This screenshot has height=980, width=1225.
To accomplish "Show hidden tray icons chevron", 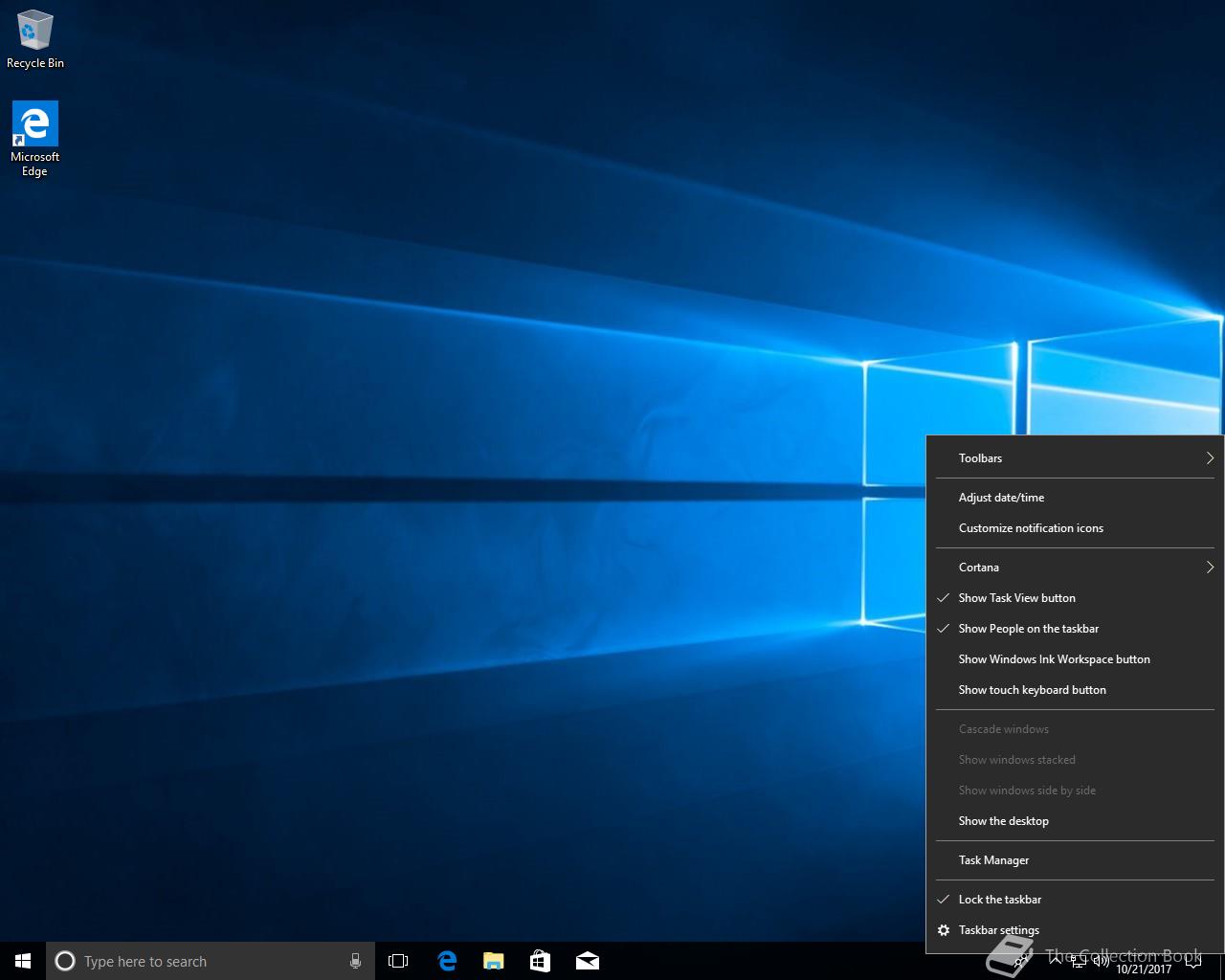I will click(1056, 961).
